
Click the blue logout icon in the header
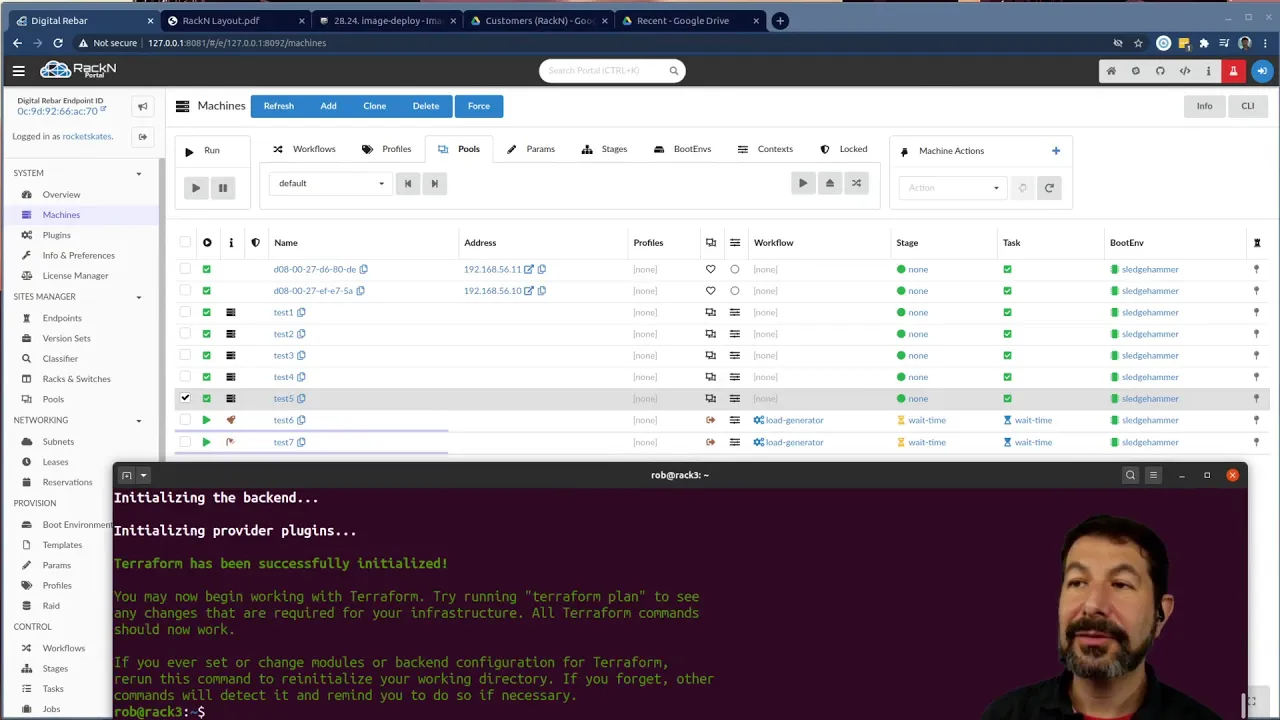coord(1262,71)
